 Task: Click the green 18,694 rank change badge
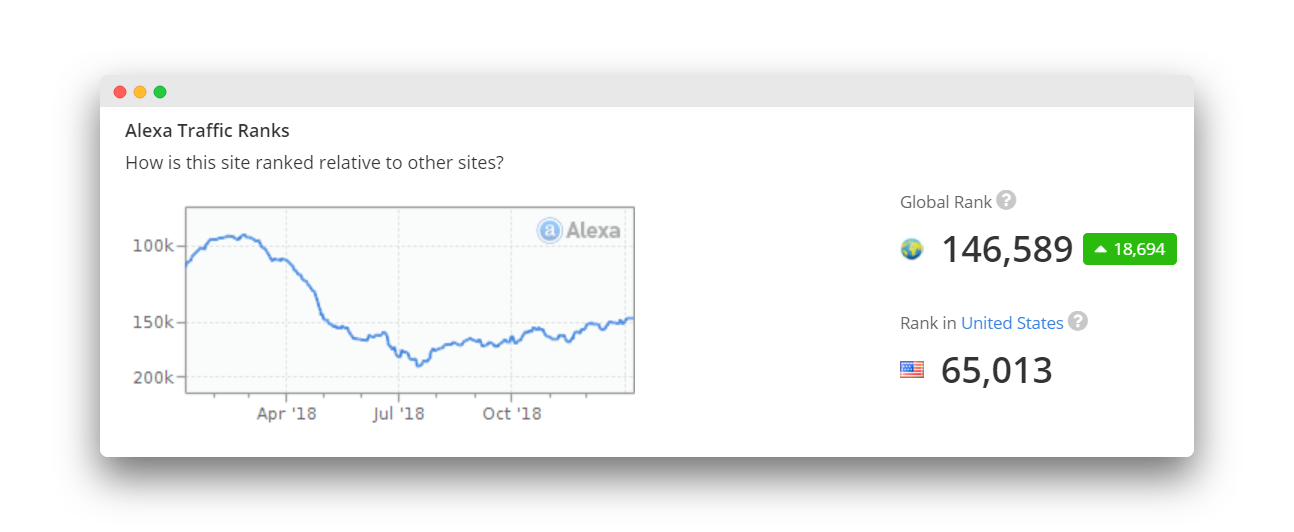[1129, 249]
